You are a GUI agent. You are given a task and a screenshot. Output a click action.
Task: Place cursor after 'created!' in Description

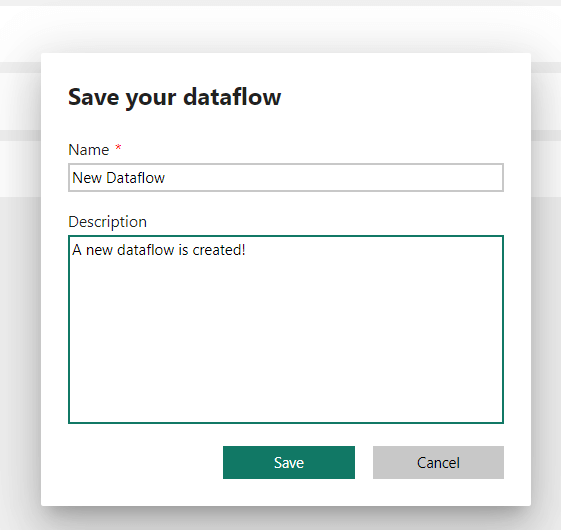(246, 250)
